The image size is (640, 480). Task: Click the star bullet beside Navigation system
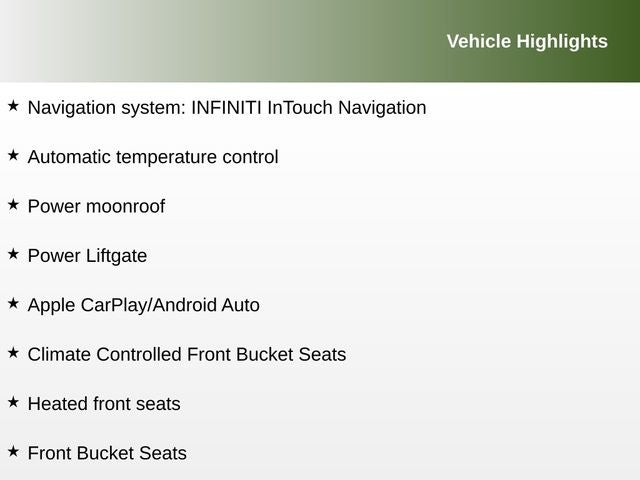13,105
